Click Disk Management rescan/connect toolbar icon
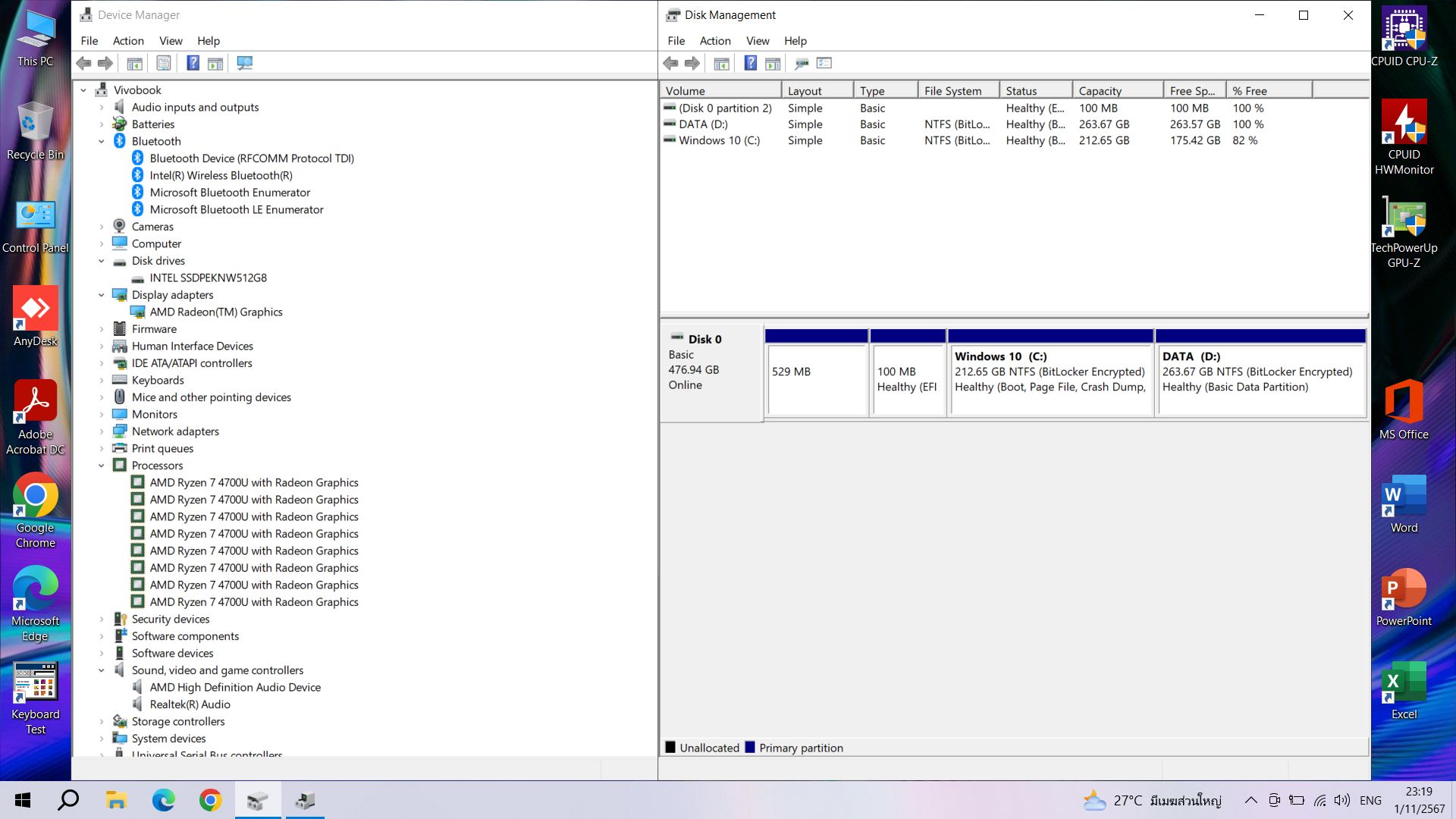This screenshot has width=1456, height=819. 802,63
